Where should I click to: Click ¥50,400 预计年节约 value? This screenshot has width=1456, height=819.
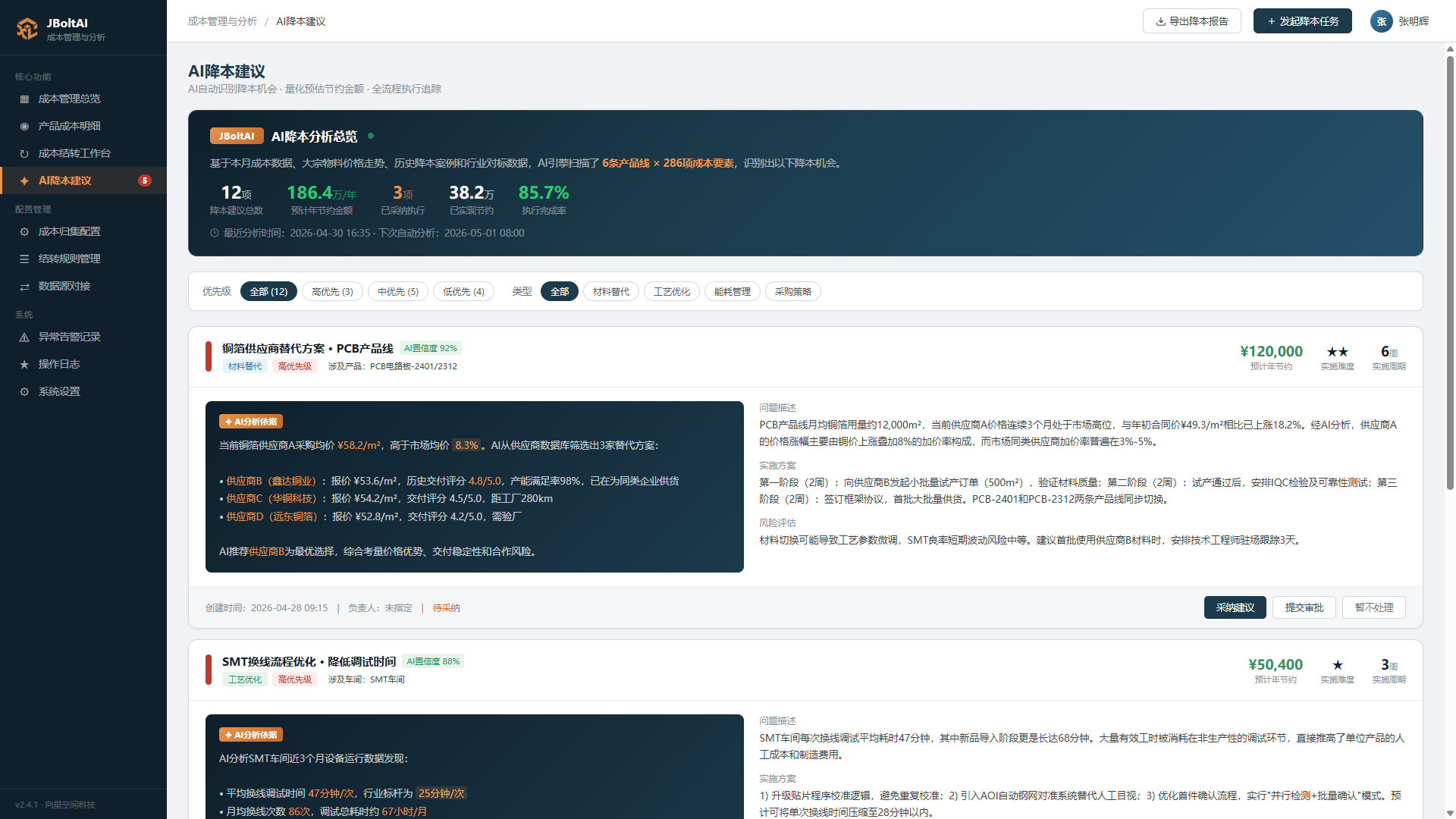pyautogui.click(x=1276, y=664)
